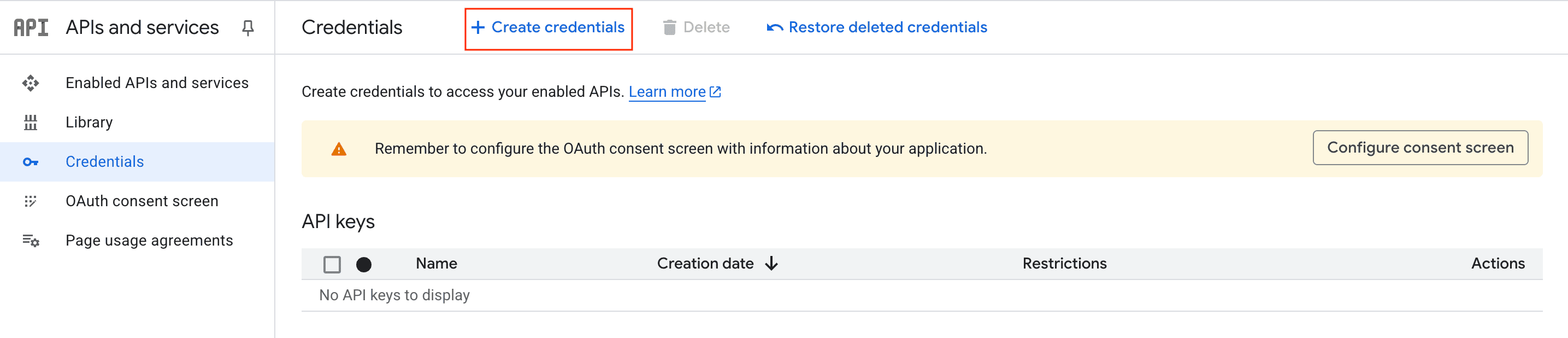Go to OAuth consent screen menu item
1568x338 pixels.
coord(142,201)
